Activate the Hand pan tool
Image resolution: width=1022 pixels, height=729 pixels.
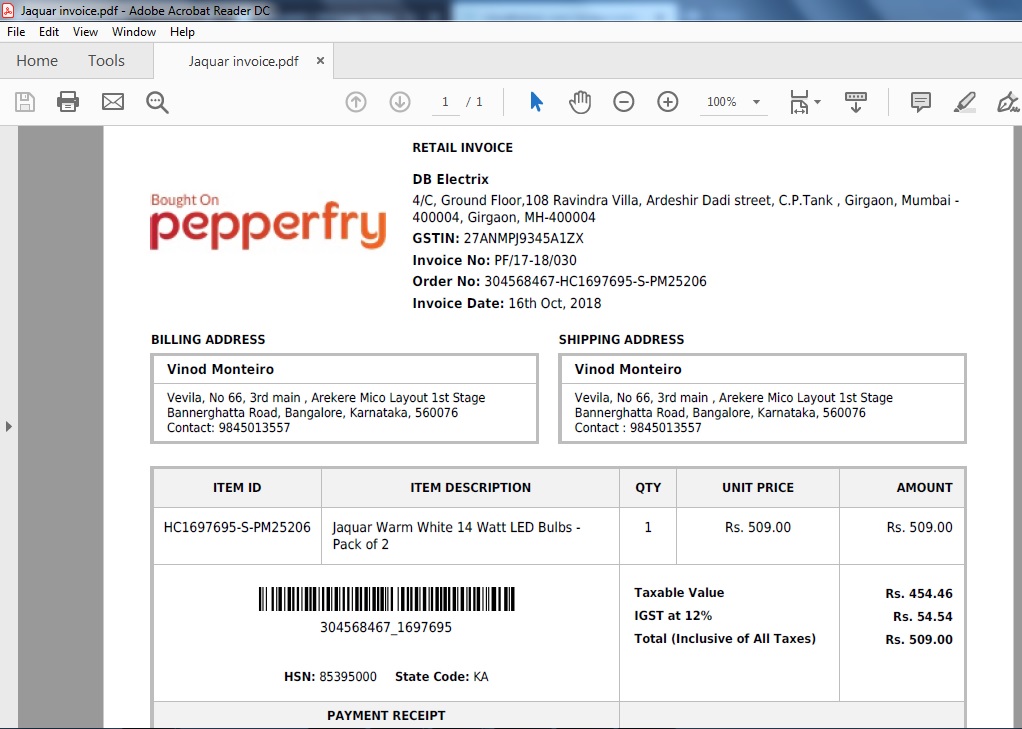[580, 102]
